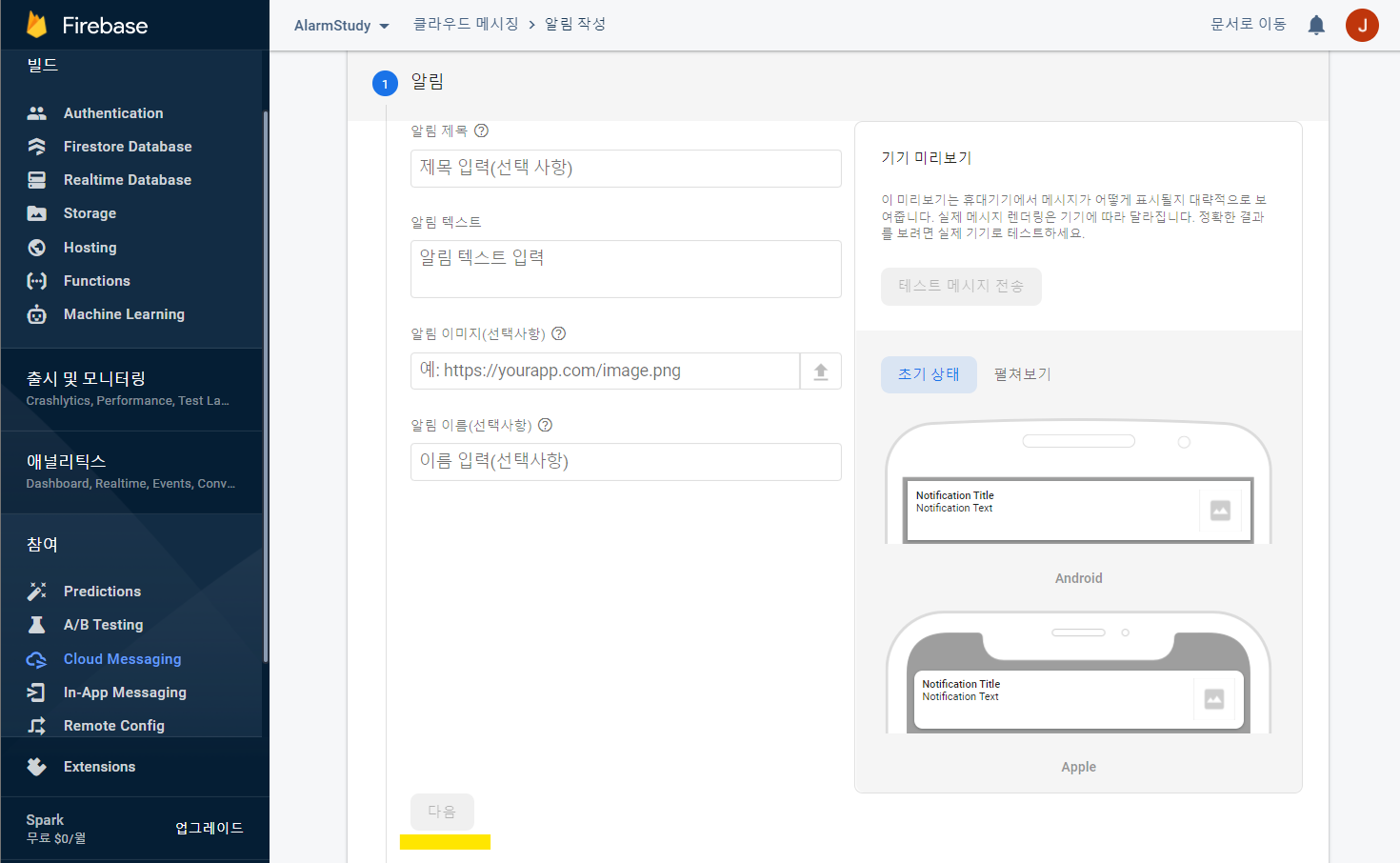Click the Firebase logo icon
The image size is (1400, 863).
37,25
